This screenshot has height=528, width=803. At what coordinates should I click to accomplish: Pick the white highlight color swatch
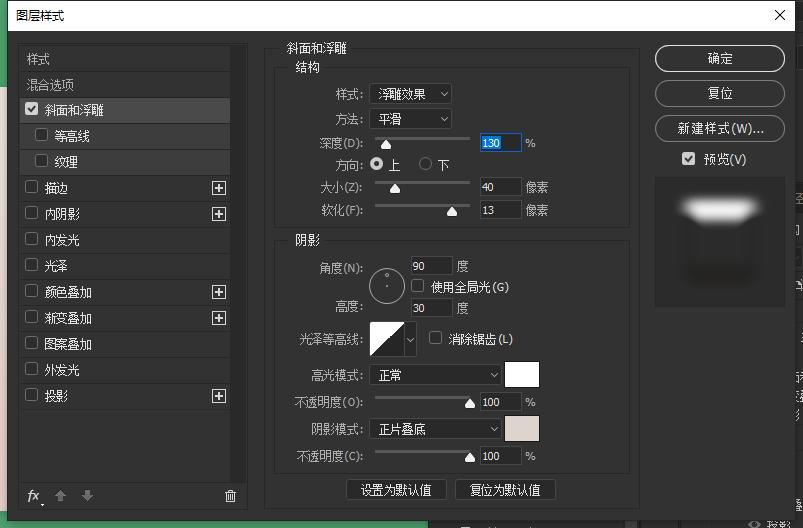pos(522,374)
